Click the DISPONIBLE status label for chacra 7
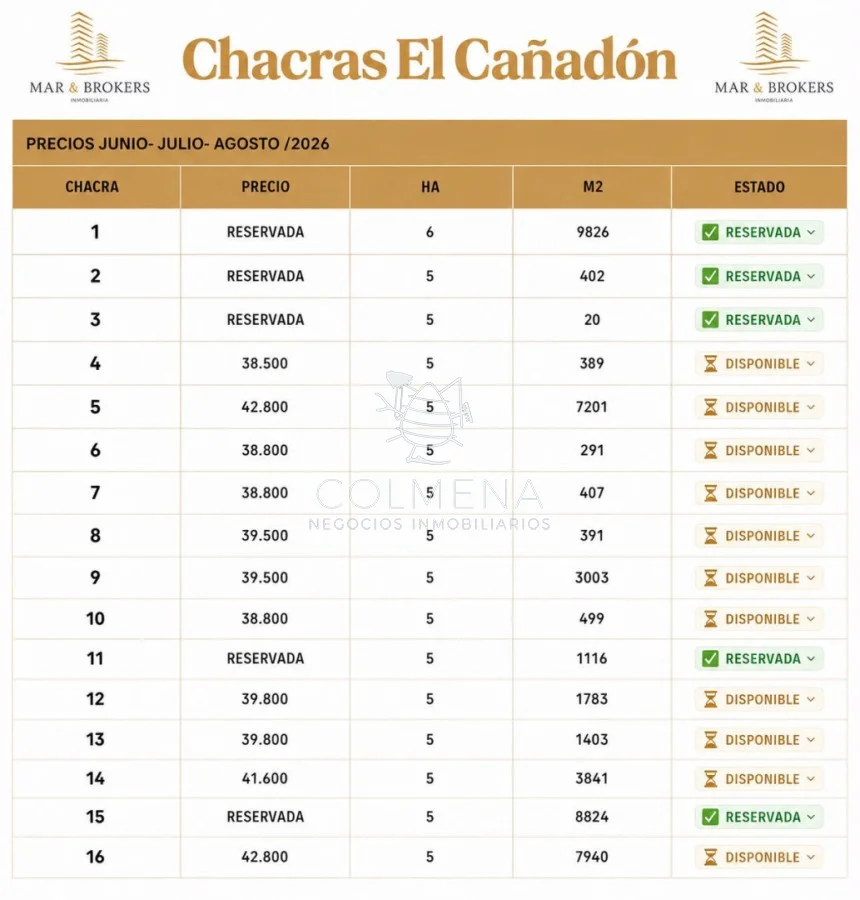 pyautogui.click(x=762, y=494)
